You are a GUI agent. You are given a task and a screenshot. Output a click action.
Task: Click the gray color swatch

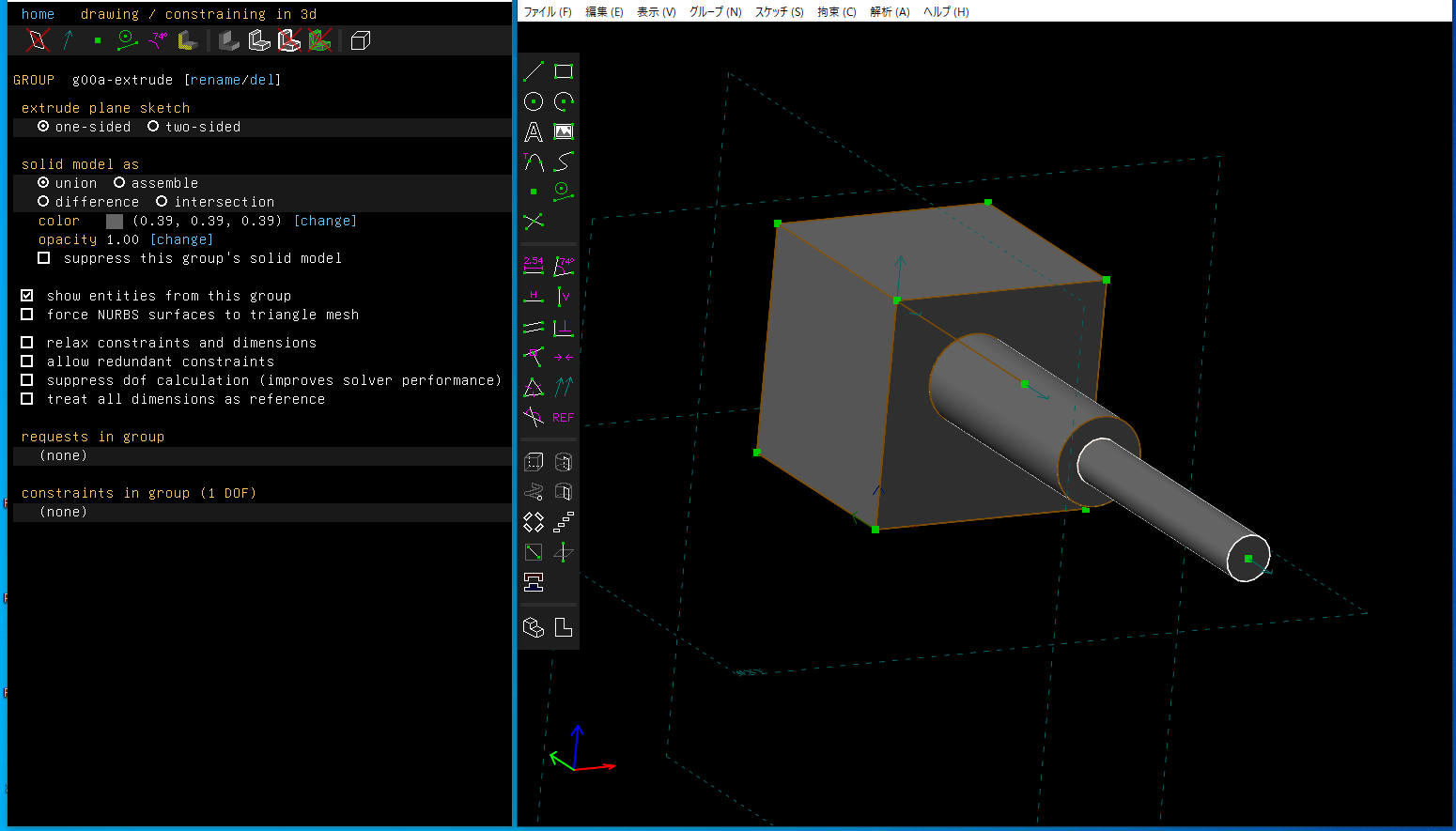[115, 221]
